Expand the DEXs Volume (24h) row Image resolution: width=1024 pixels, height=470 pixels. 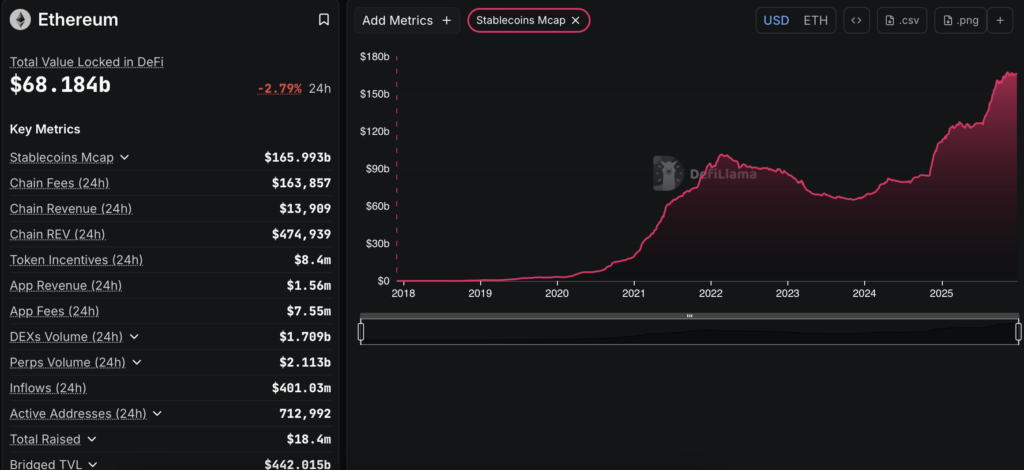click(135, 337)
